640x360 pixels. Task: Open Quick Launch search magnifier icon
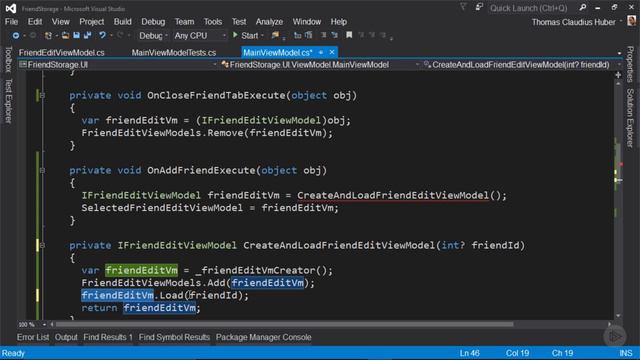pos(583,8)
